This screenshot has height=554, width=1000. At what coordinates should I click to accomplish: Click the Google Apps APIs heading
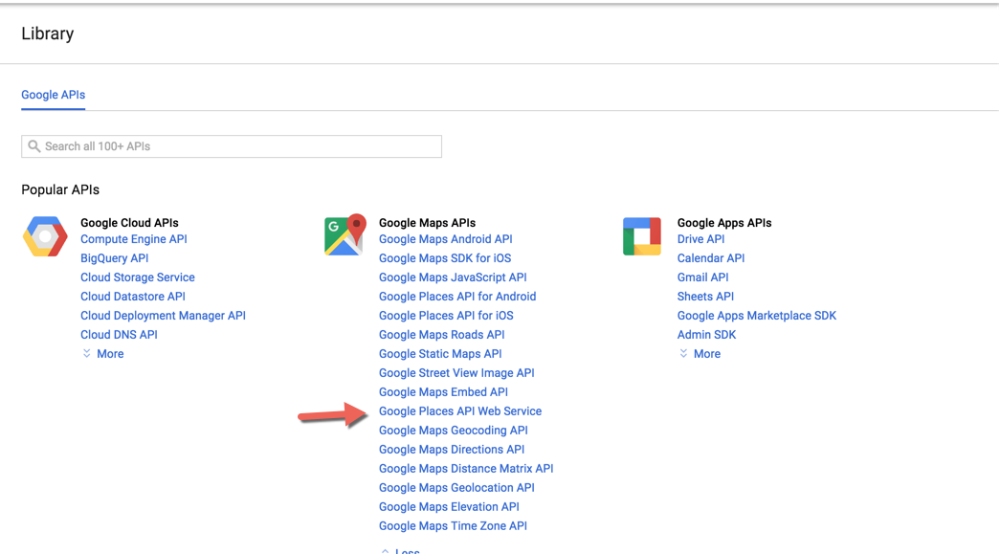coord(724,223)
